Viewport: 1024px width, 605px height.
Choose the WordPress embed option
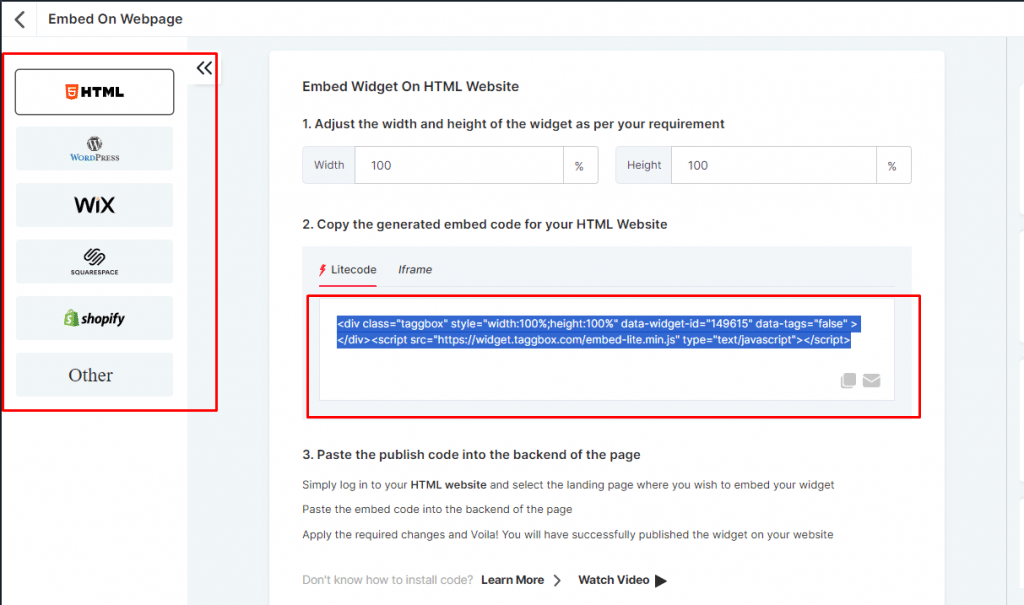(x=94, y=147)
